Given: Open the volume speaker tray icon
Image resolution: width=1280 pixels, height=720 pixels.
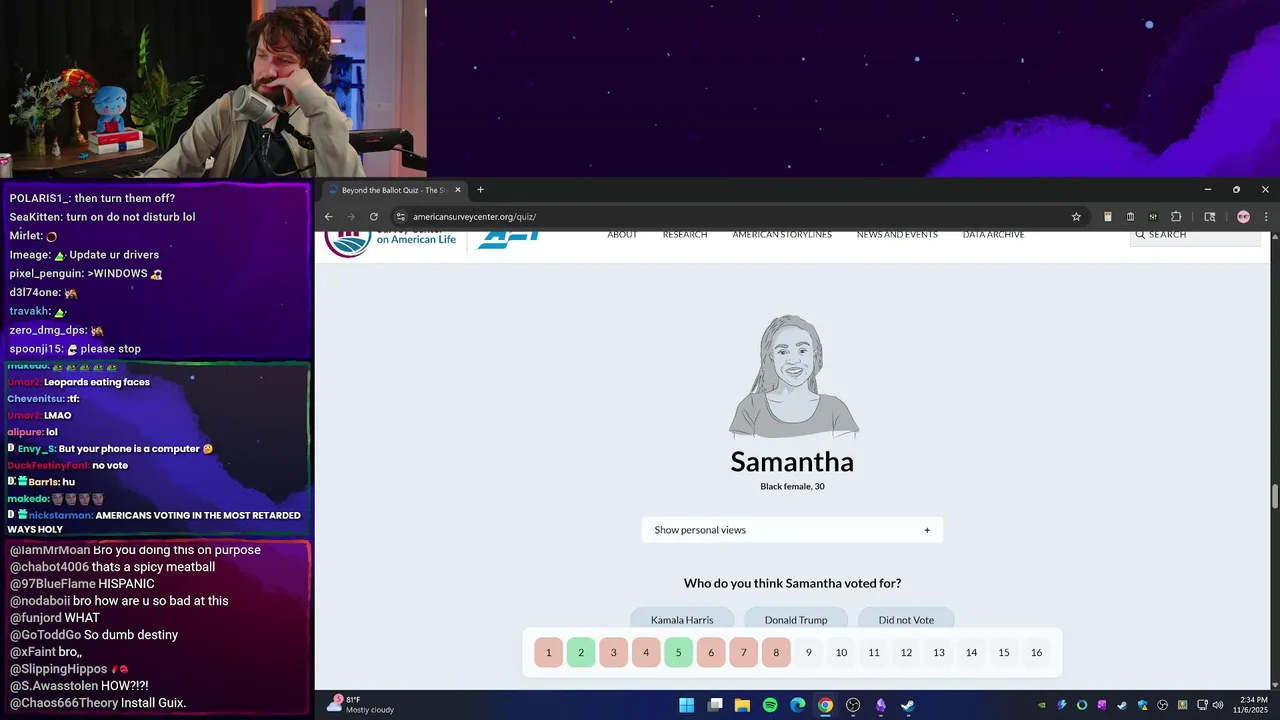Looking at the screenshot, I should [x=1218, y=705].
